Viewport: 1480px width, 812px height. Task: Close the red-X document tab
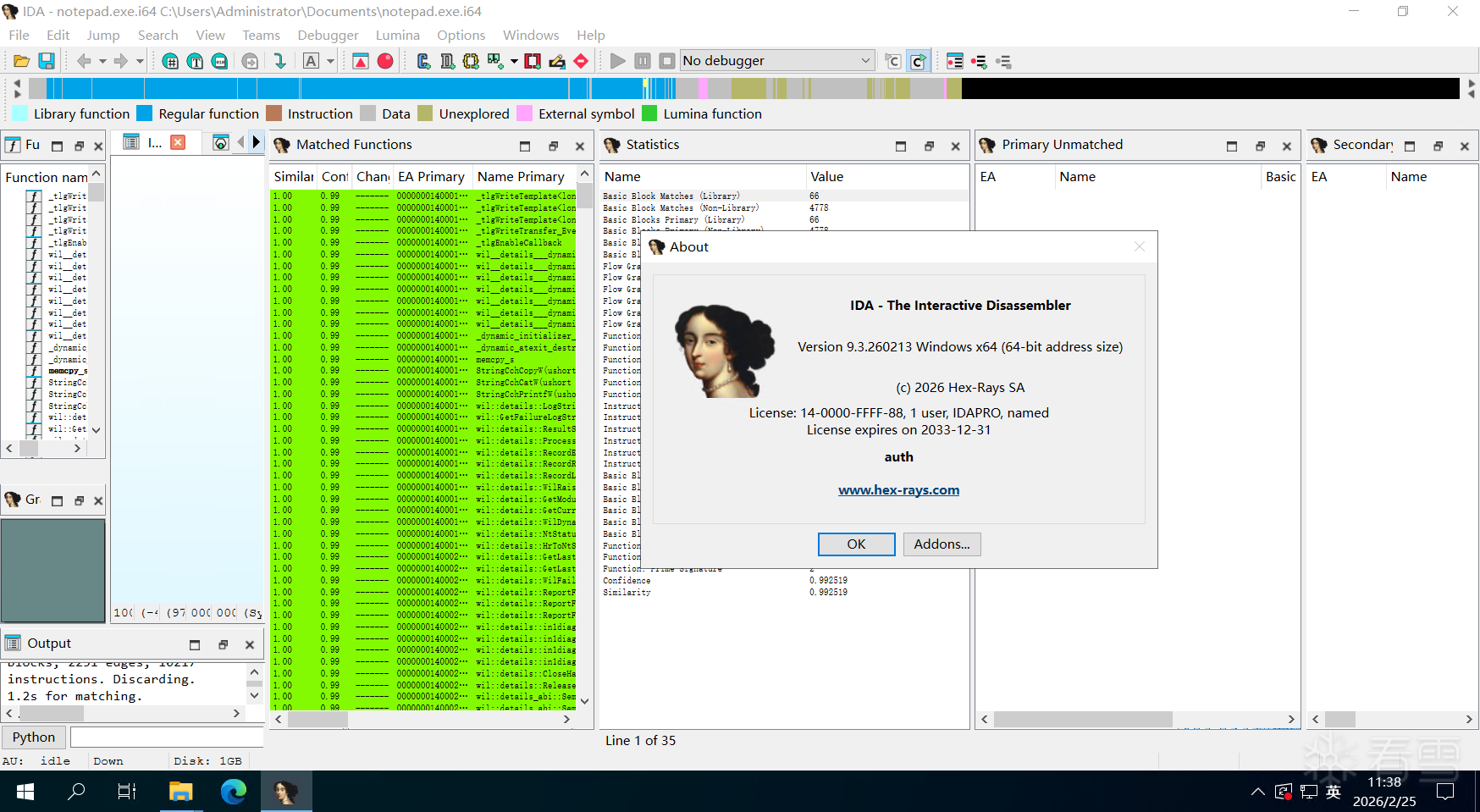pyautogui.click(x=178, y=142)
